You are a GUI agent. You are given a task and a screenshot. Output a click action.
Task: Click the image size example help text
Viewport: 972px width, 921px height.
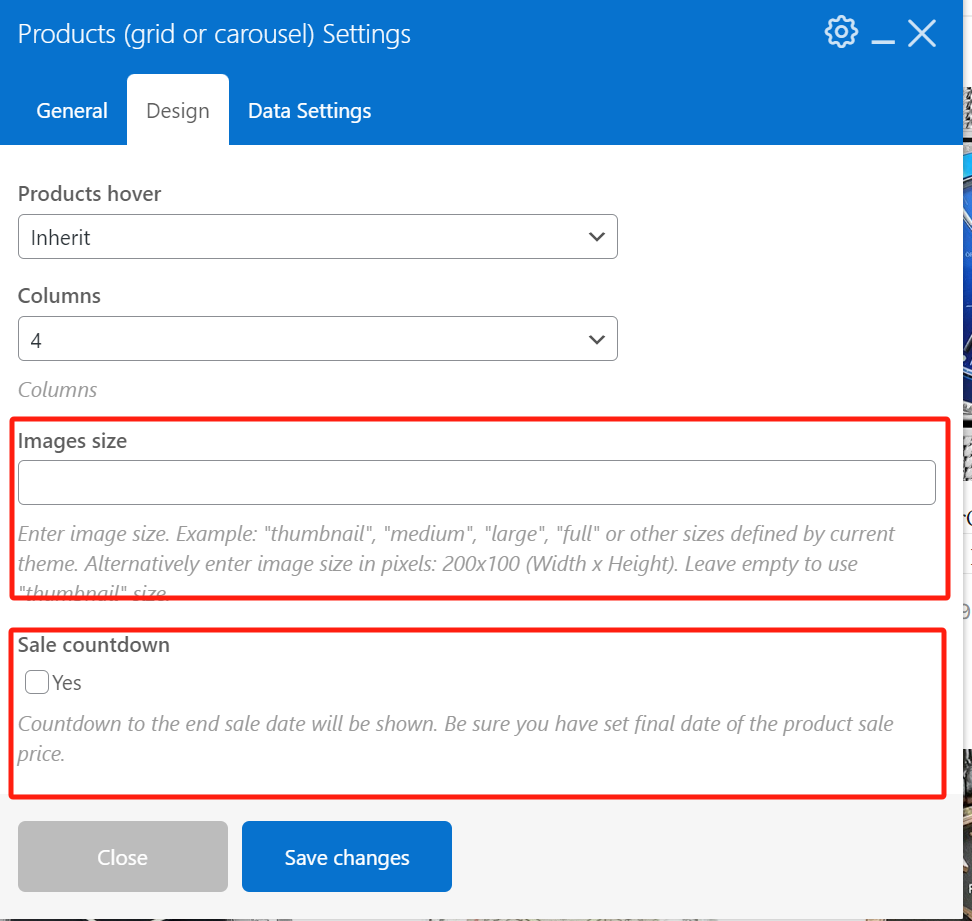456,549
